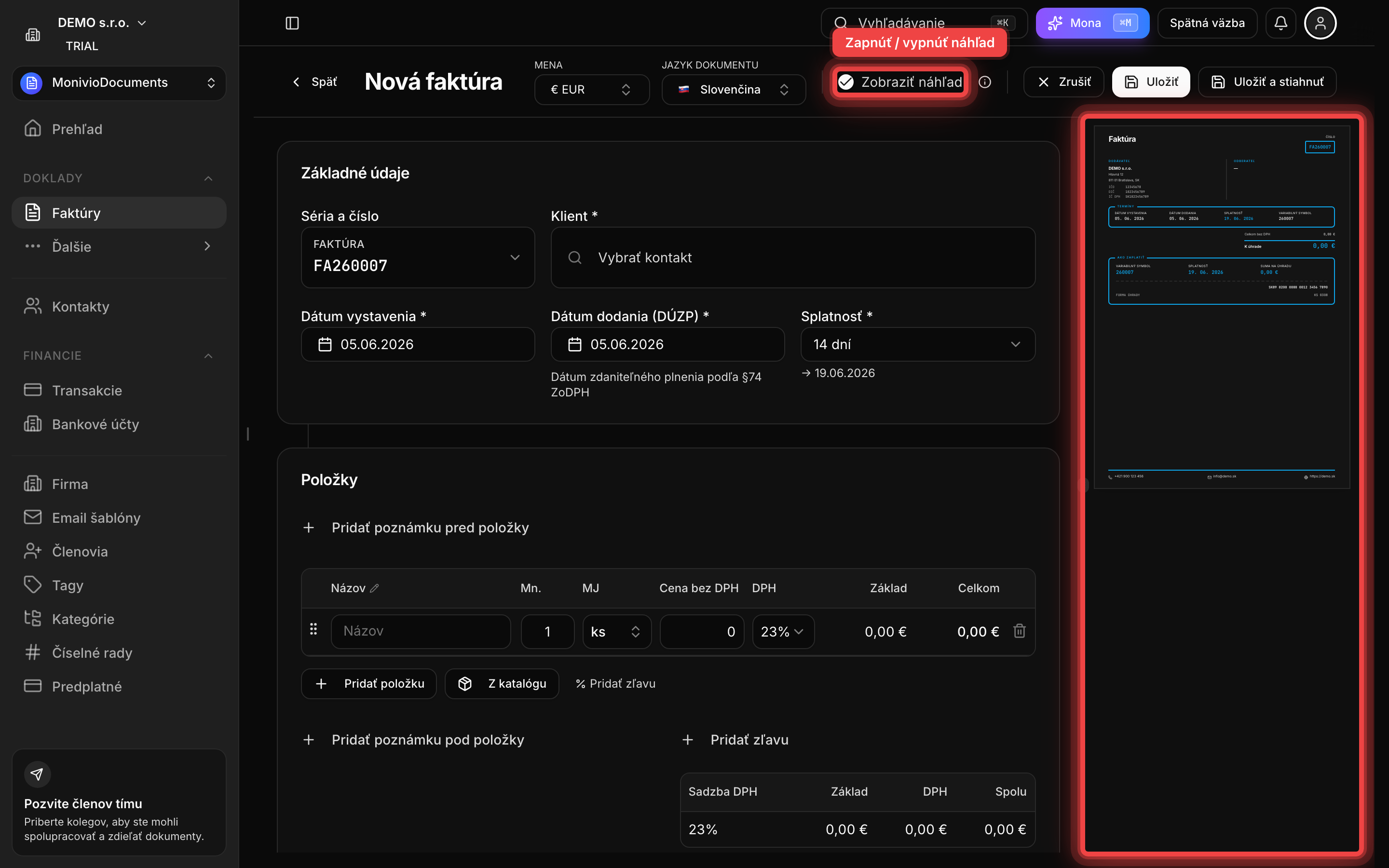Open the MonivioDocuments workspace selector
The width and height of the screenshot is (1389, 868).
[119, 82]
